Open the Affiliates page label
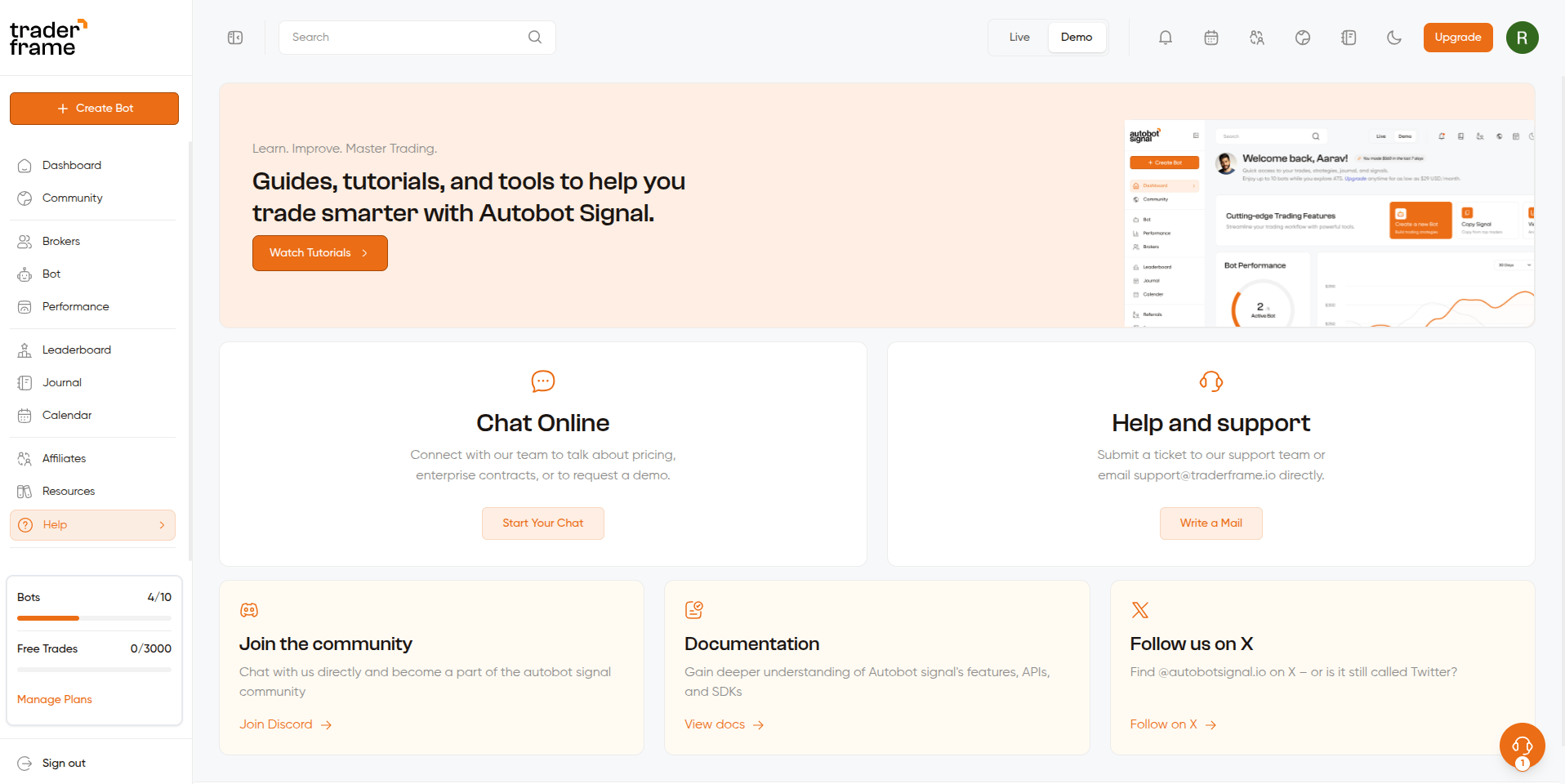Image resolution: width=1565 pixels, height=784 pixels. pyautogui.click(x=65, y=459)
